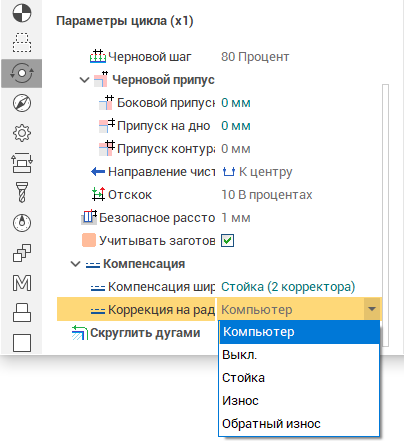Click the Припуск на дно row icon
404x441 pixels.
tap(107, 126)
